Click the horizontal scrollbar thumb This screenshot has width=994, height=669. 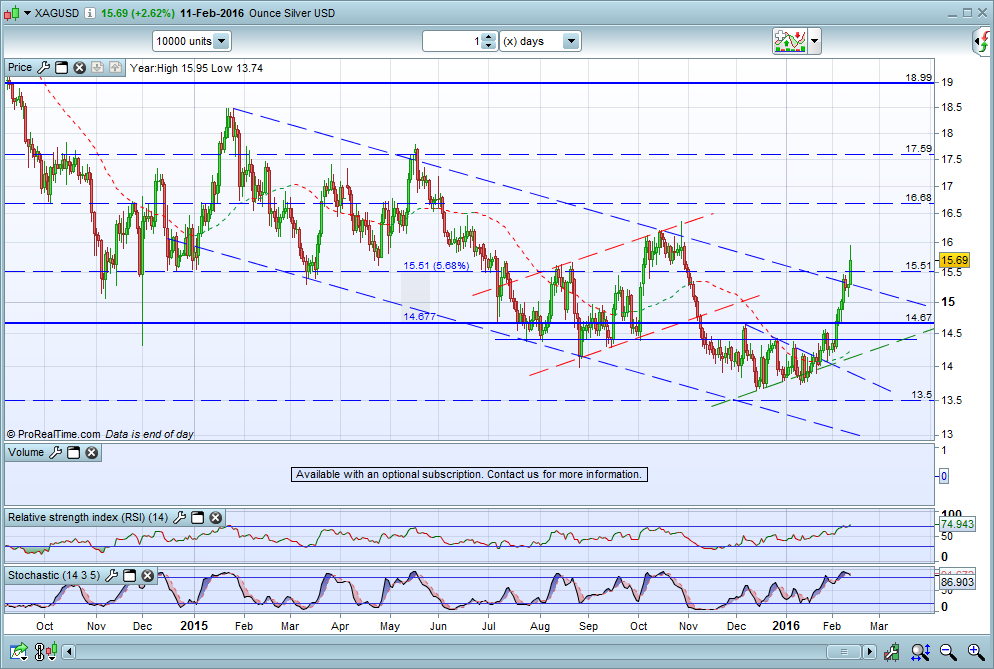pyautogui.click(x=844, y=651)
